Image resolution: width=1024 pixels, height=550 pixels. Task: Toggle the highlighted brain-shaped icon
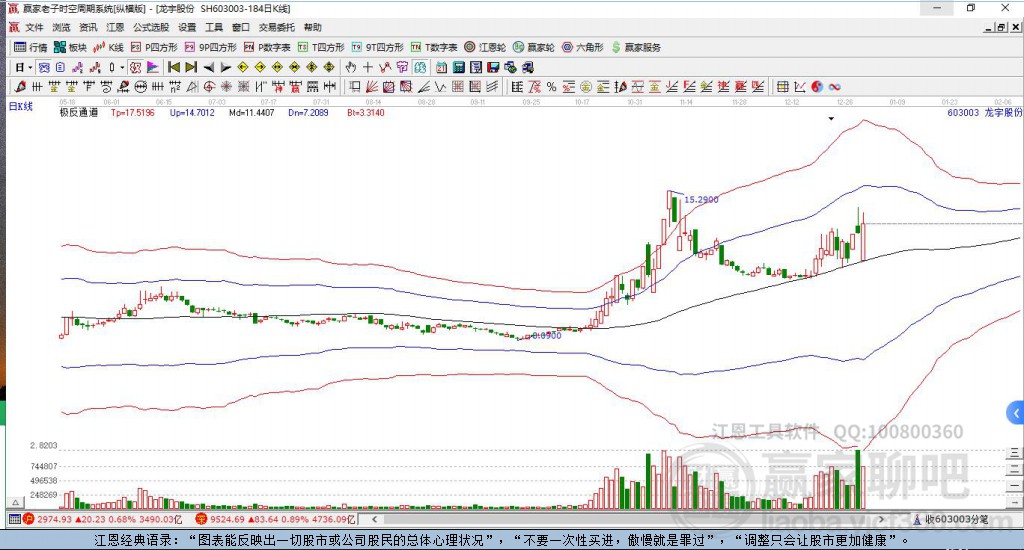(421, 67)
